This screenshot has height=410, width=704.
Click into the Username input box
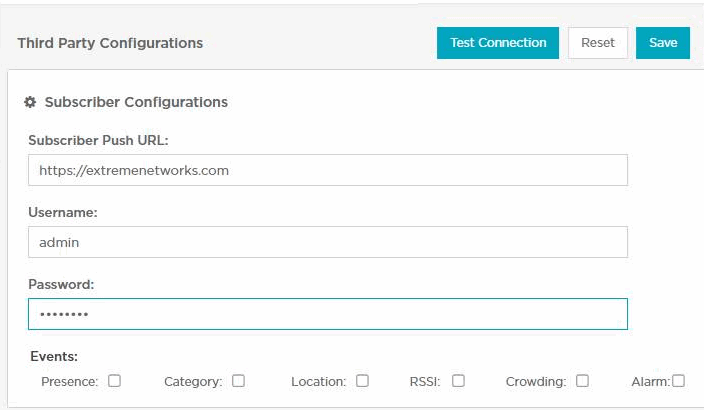[327, 242]
